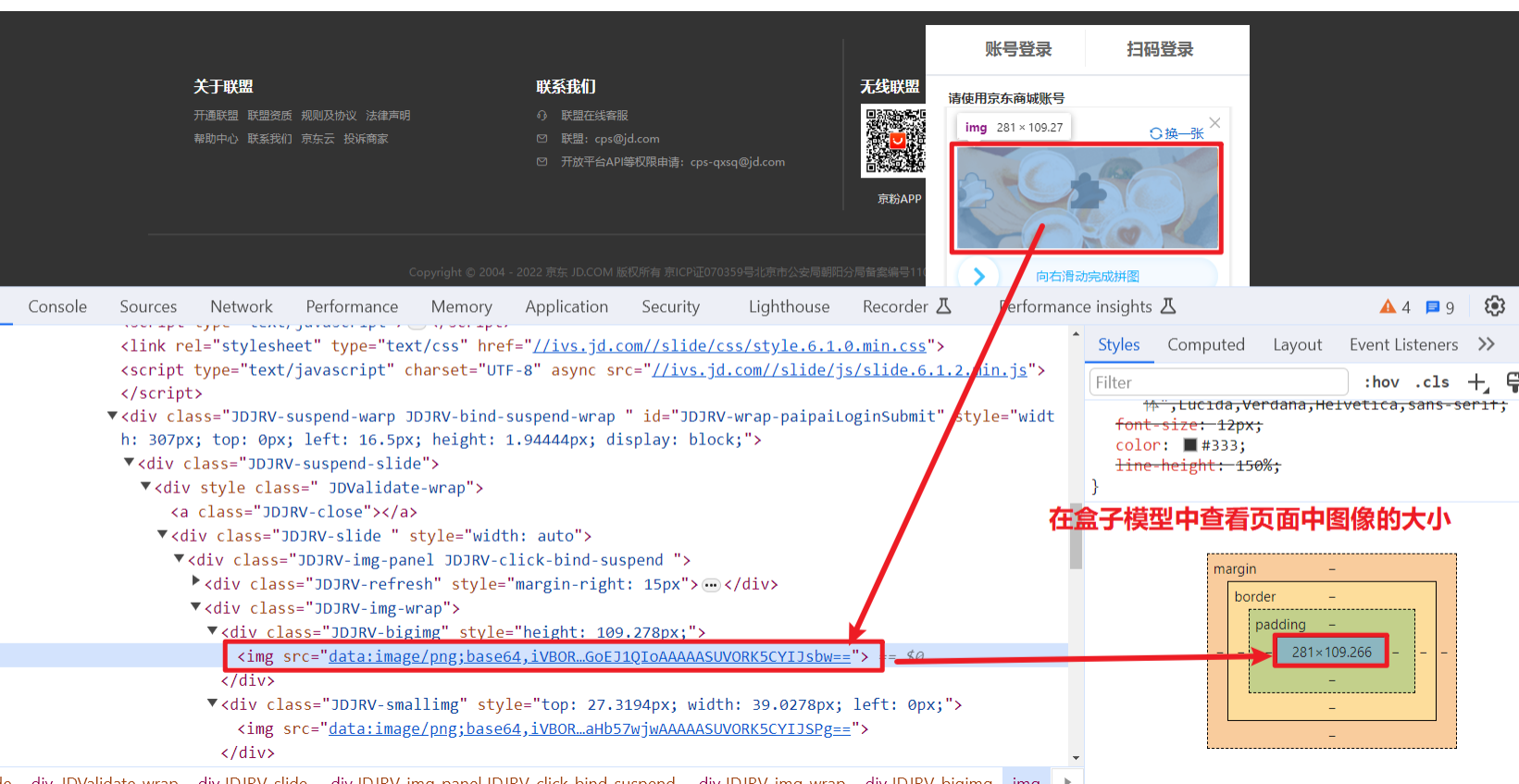This screenshot has height=784, width=1519.
Task: Expand the JDJRV-refresh div node
Action: [195, 581]
